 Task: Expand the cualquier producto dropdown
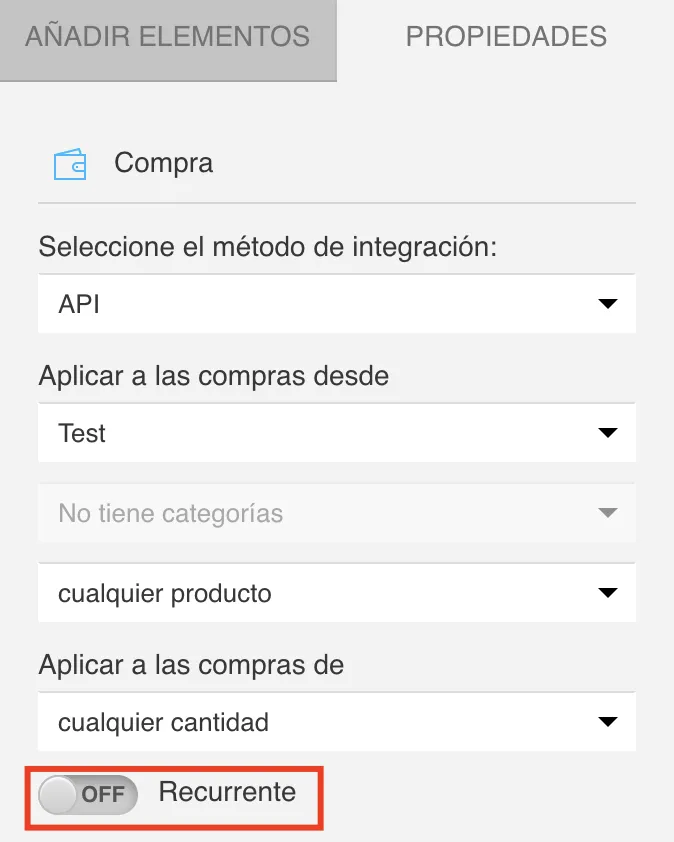click(337, 592)
